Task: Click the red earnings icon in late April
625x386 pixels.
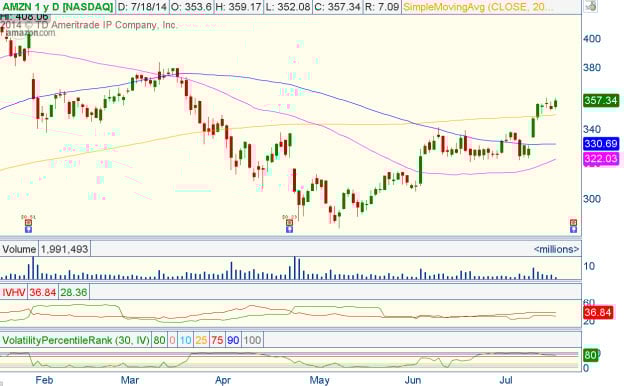Action: (289, 223)
